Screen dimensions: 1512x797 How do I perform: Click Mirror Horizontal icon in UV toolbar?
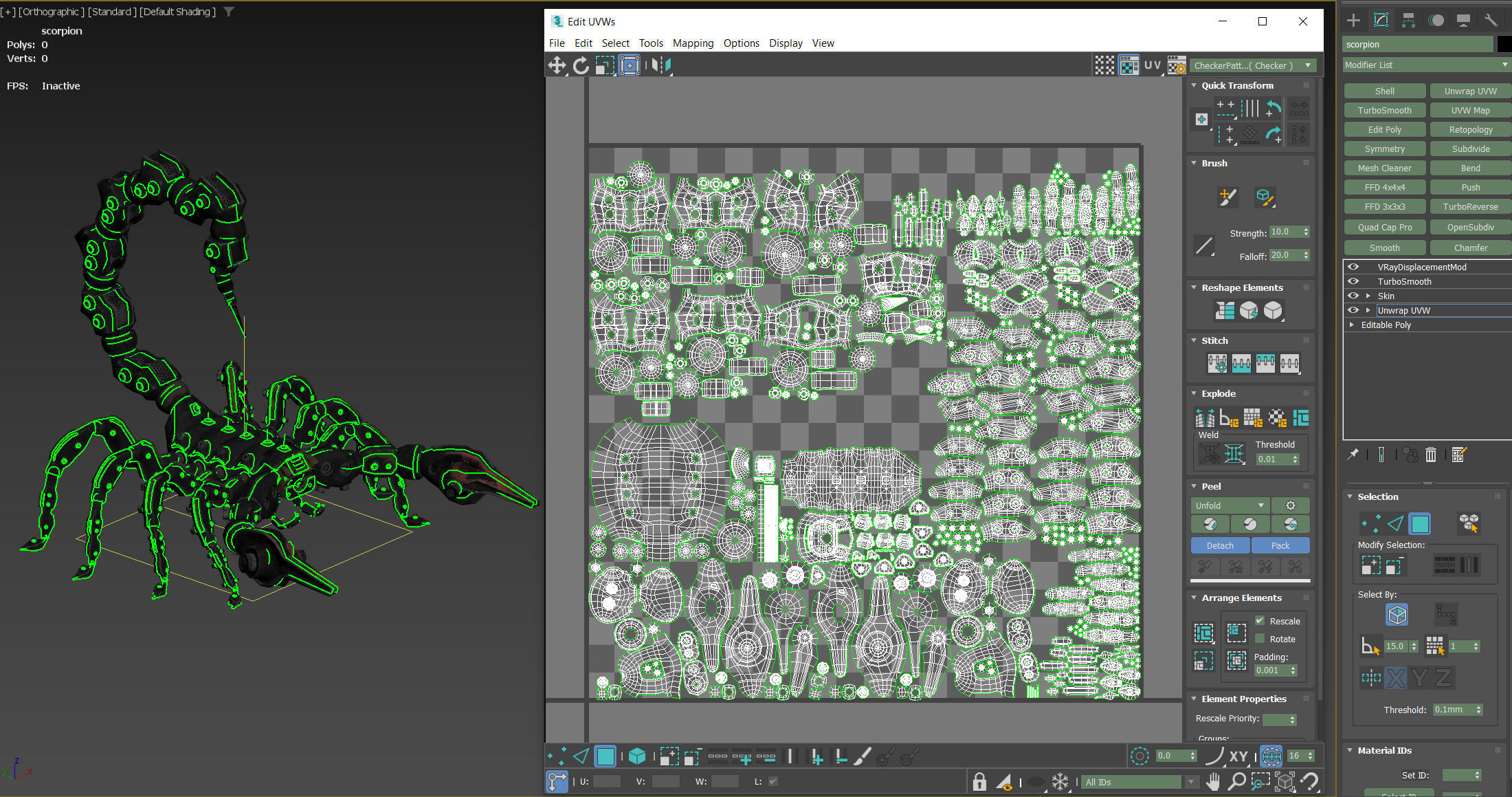click(660, 65)
